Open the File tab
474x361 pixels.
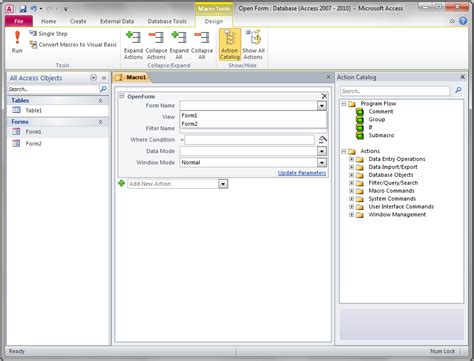(x=19, y=21)
